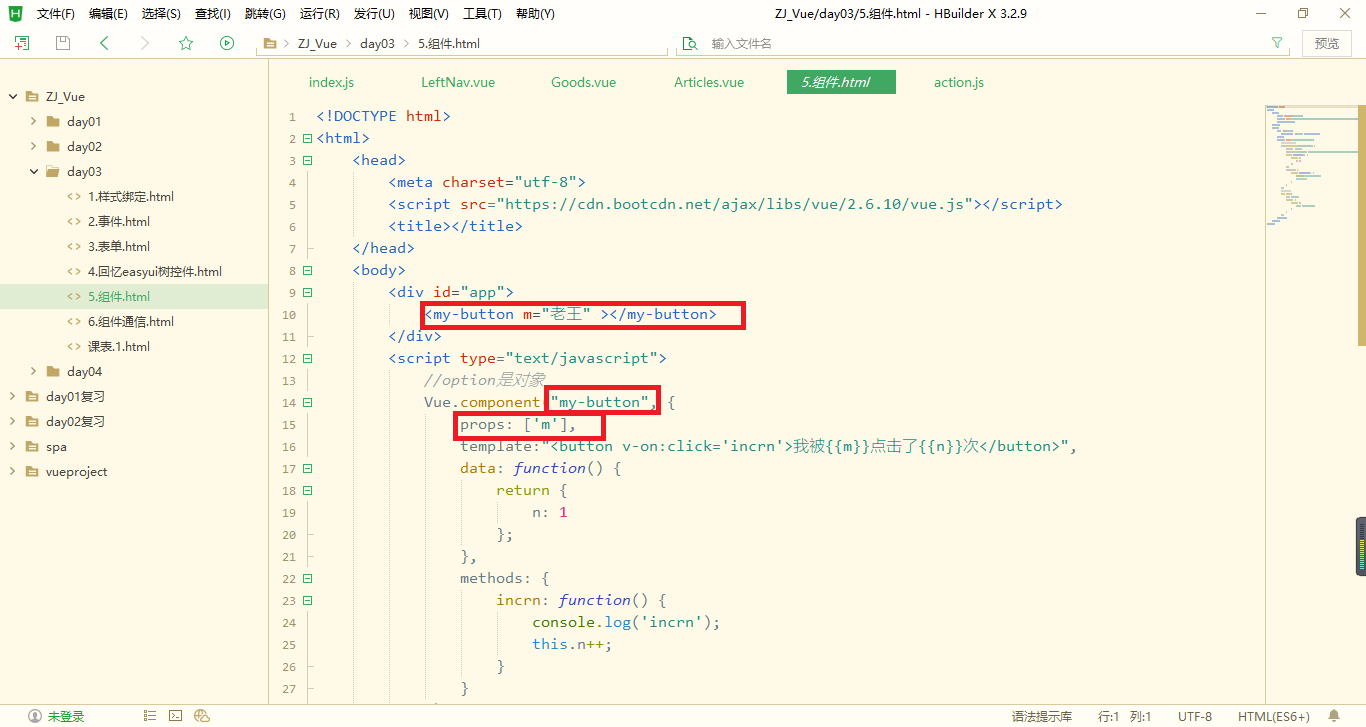The height and width of the screenshot is (727, 1366).
Task: Open the 视图(V) menu
Action: coord(428,14)
